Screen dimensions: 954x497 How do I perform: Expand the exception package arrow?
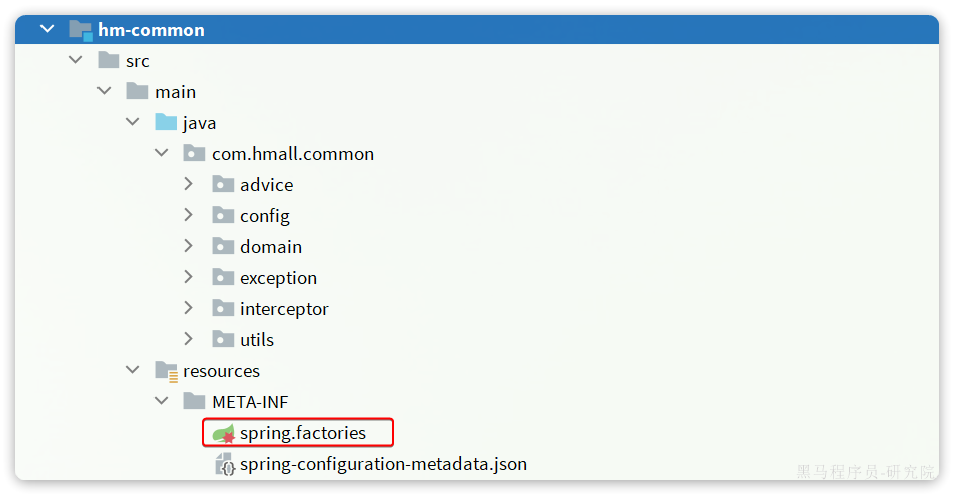coord(189,278)
